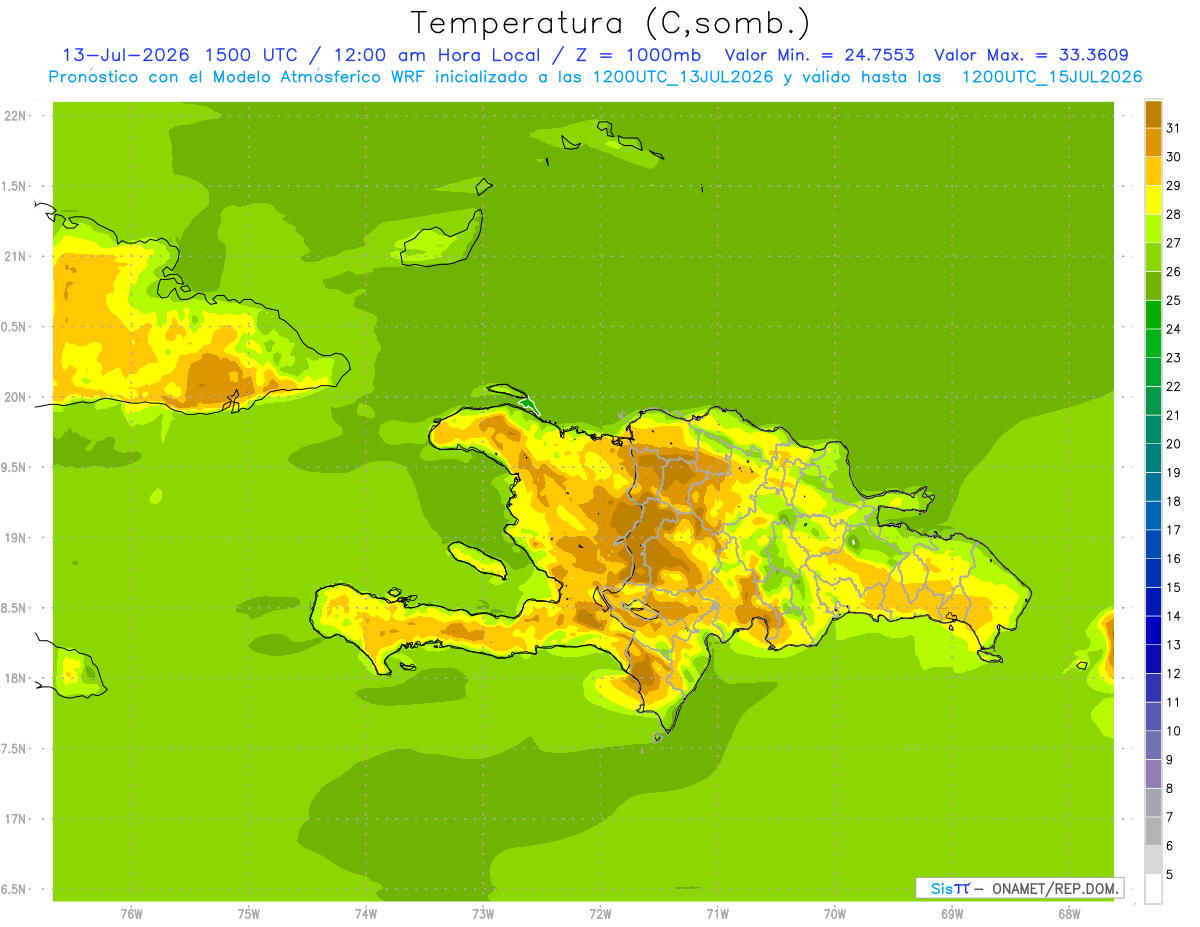Click the "72W" longitude label

coord(600,913)
